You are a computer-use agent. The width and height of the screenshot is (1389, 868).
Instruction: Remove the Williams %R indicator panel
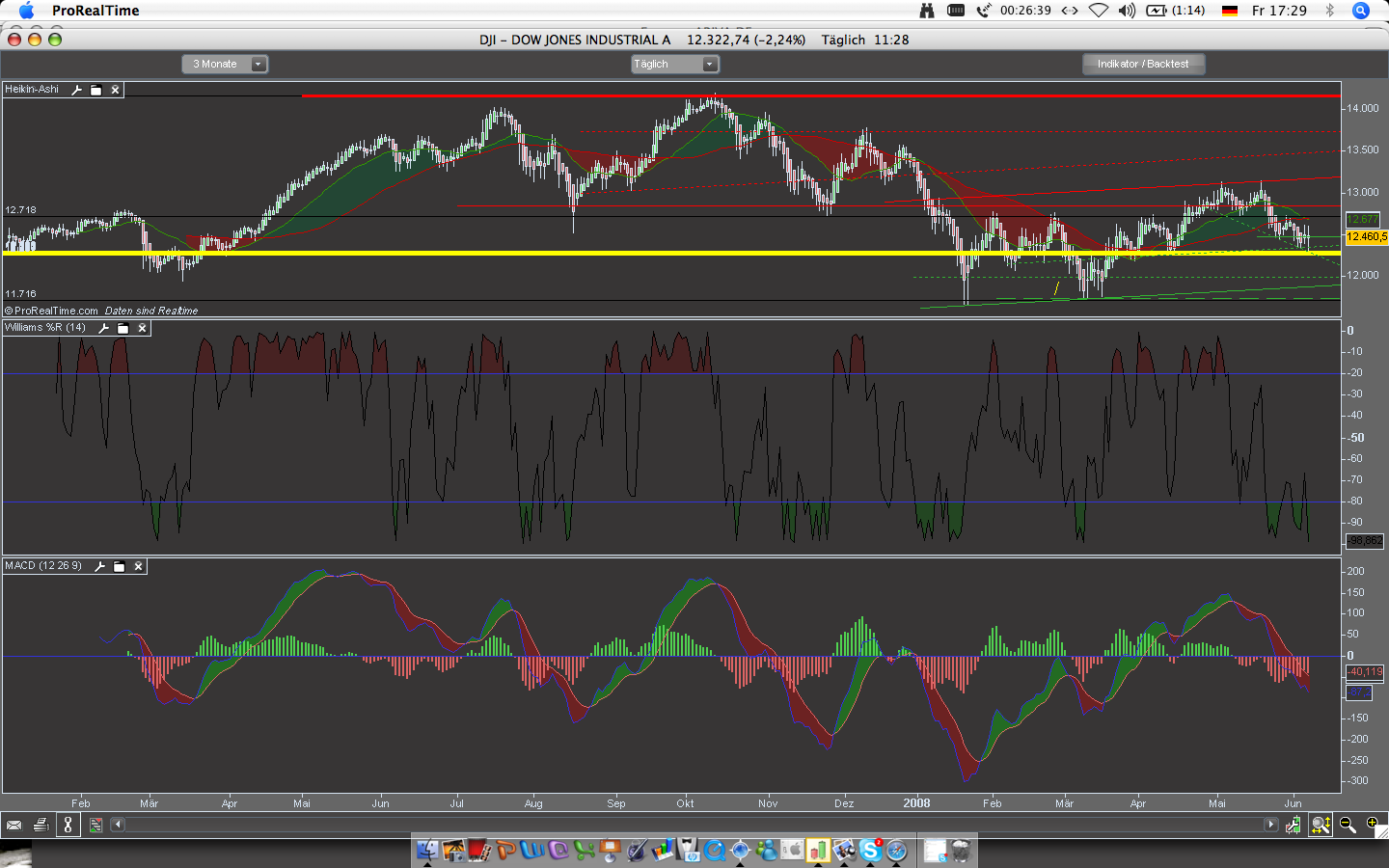142,328
